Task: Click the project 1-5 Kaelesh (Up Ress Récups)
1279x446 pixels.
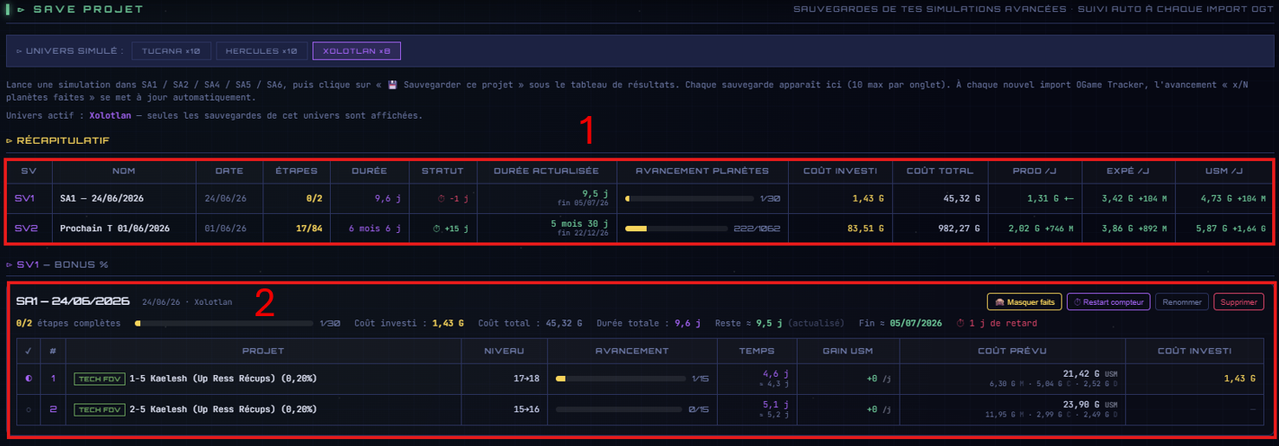Action: click(x=221, y=380)
